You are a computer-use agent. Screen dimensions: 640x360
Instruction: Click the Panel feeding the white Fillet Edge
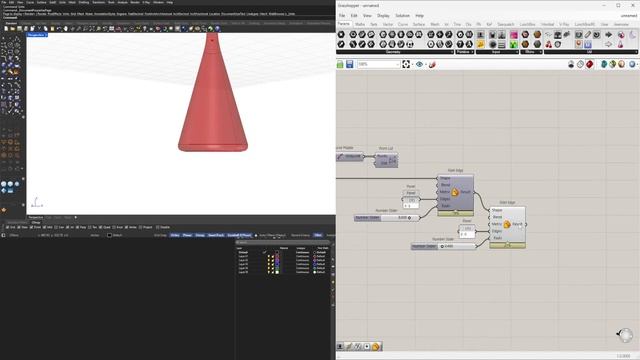point(467,231)
